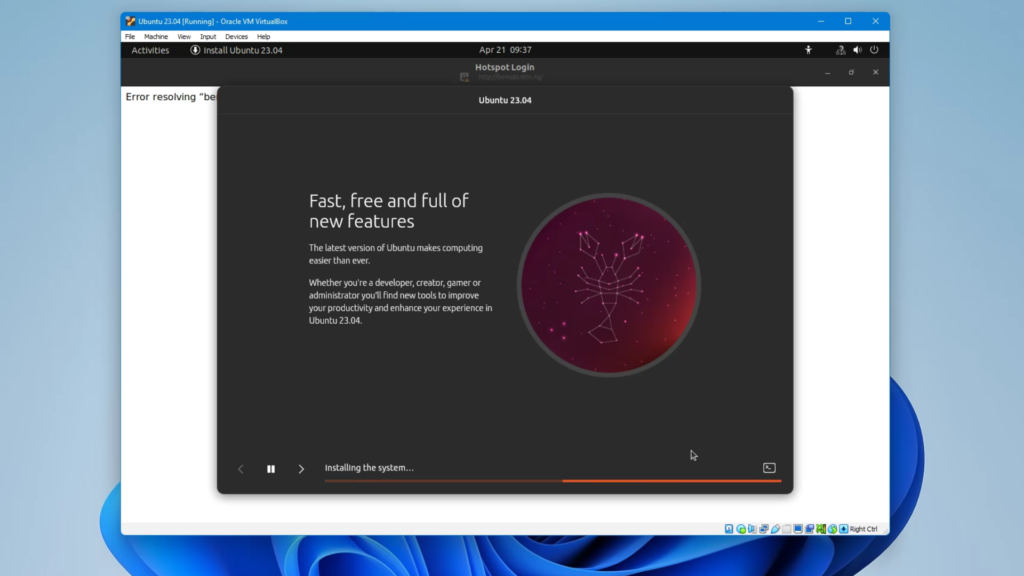
Task: Click the Install Ubuntu 23.04 app menu
Action: [x=236, y=50]
